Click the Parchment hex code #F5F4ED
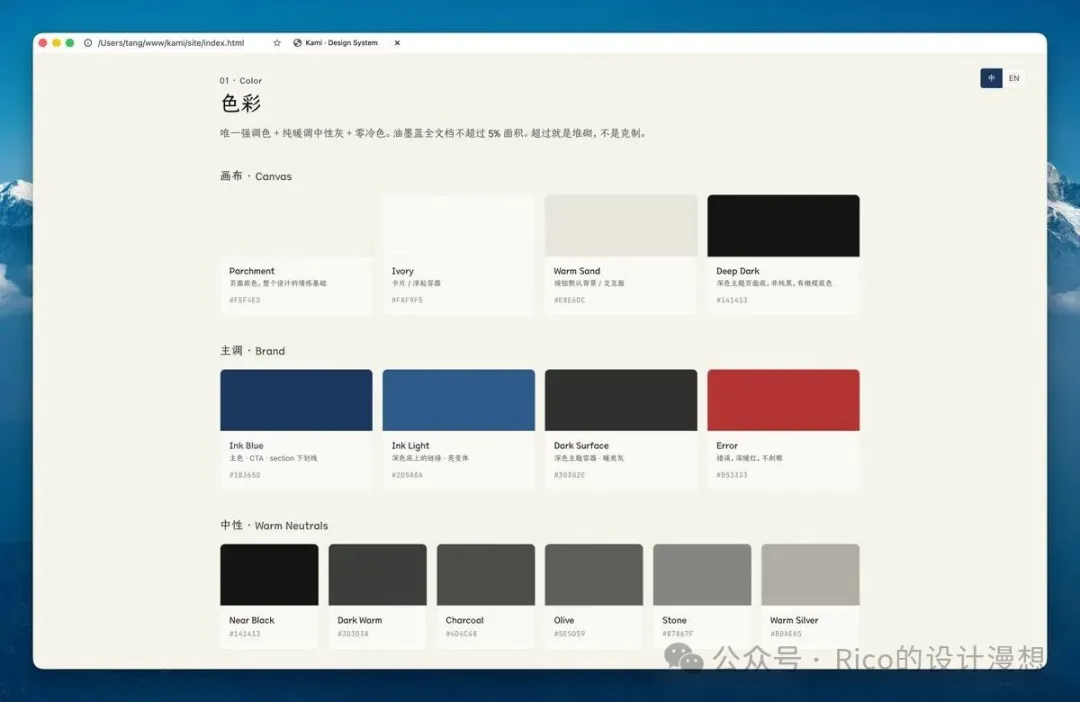 click(x=244, y=300)
